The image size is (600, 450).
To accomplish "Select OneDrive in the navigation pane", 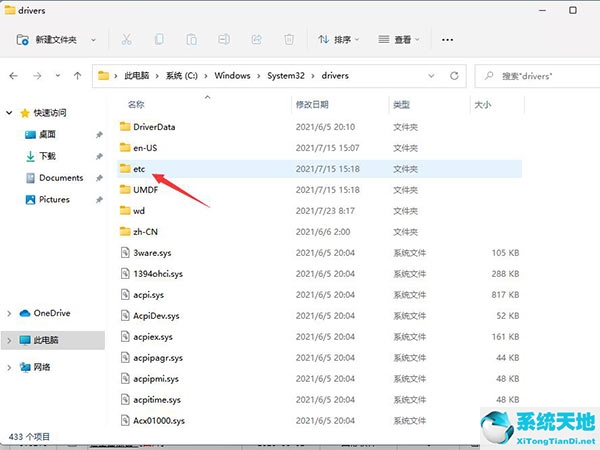I will tap(52, 313).
